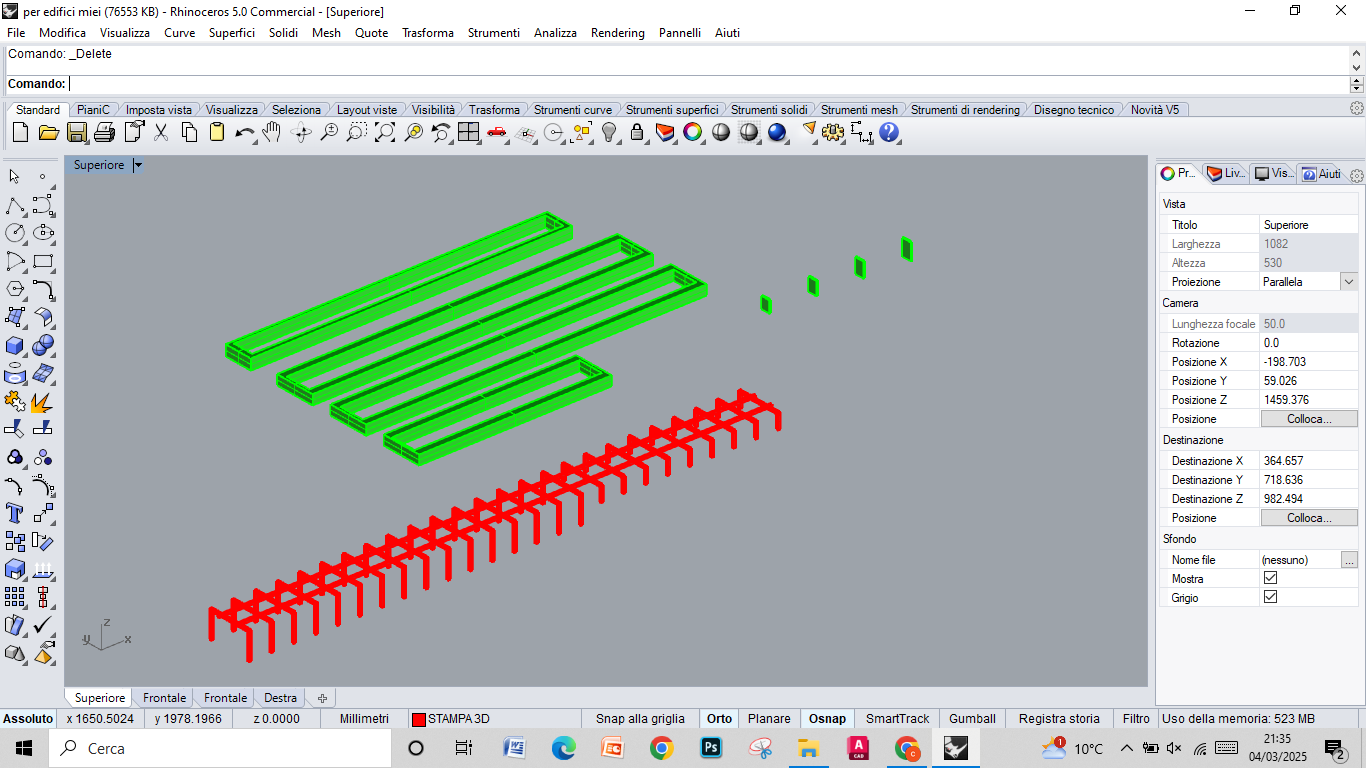Click the black checkmark icon in left toolbar
1366x768 pixels.
click(x=43, y=625)
